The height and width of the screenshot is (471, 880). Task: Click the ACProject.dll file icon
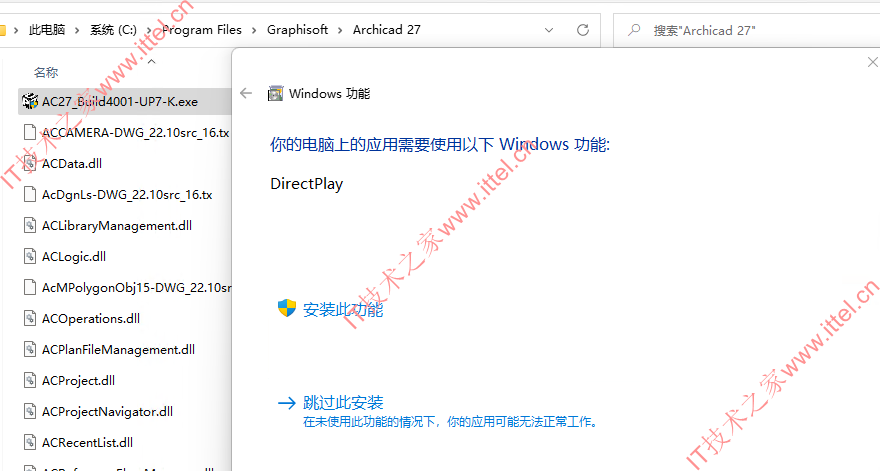30,380
